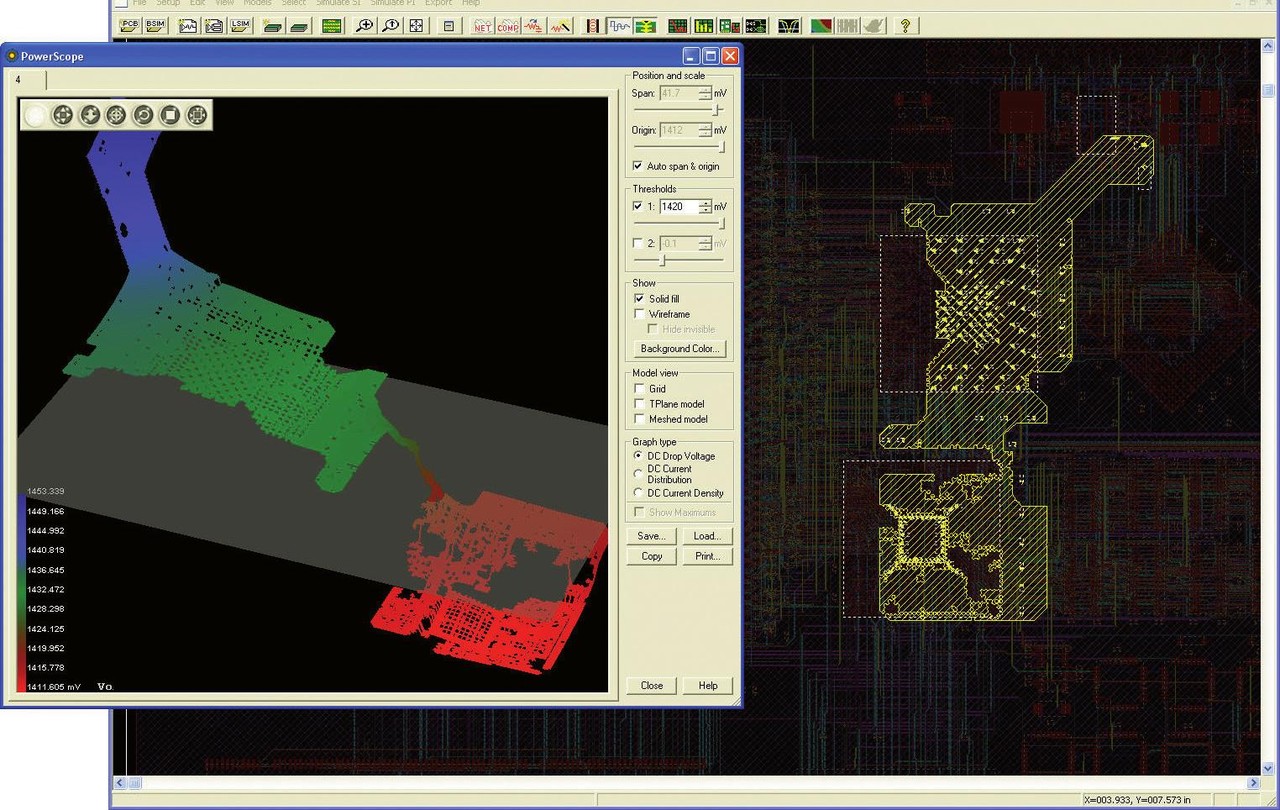The width and height of the screenshot is (1280, 810).
Task: Select DC Current Density graph type
Action: tap(637, 493)
